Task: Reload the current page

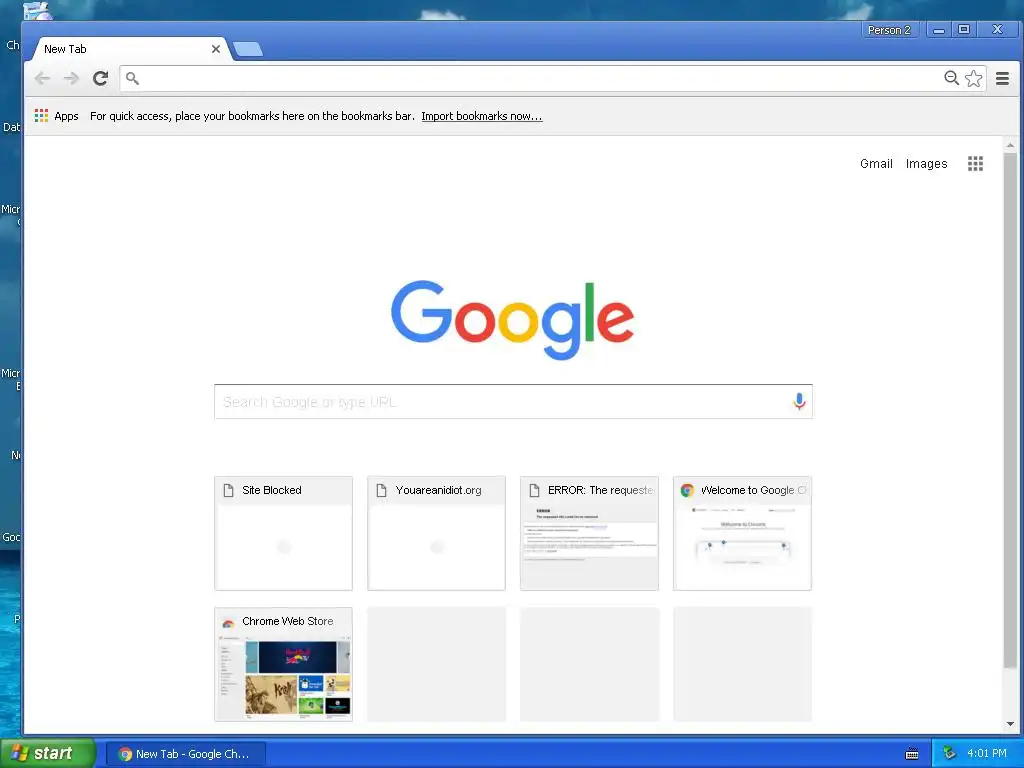Action: point(101,78)
